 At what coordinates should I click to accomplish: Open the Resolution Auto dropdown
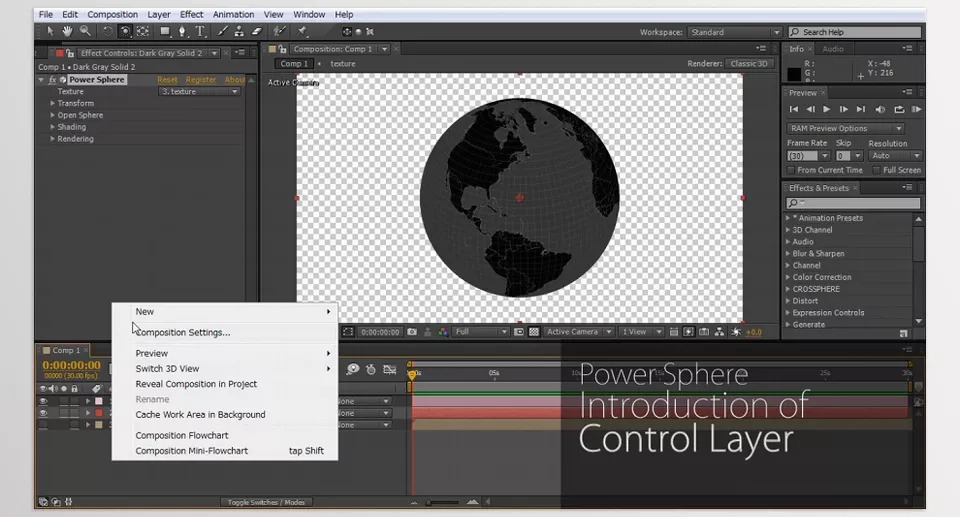(895, 156)
